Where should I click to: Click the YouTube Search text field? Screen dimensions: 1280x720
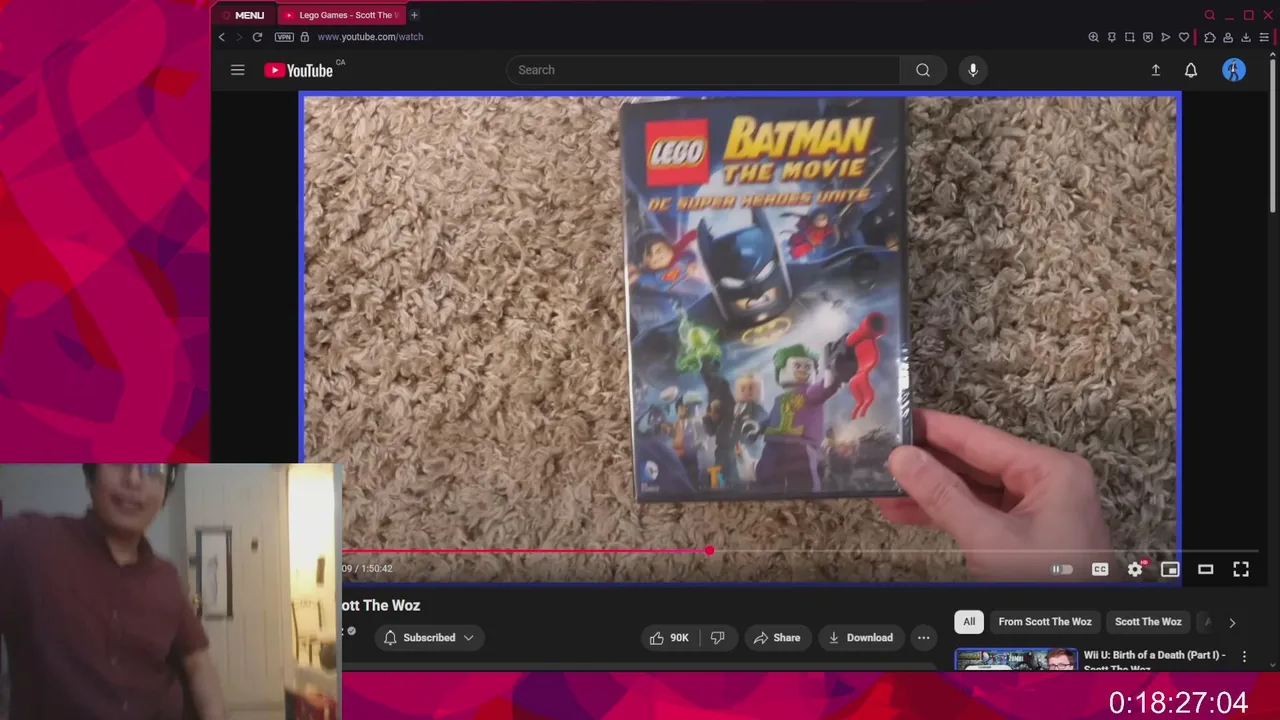pos(703,70)
